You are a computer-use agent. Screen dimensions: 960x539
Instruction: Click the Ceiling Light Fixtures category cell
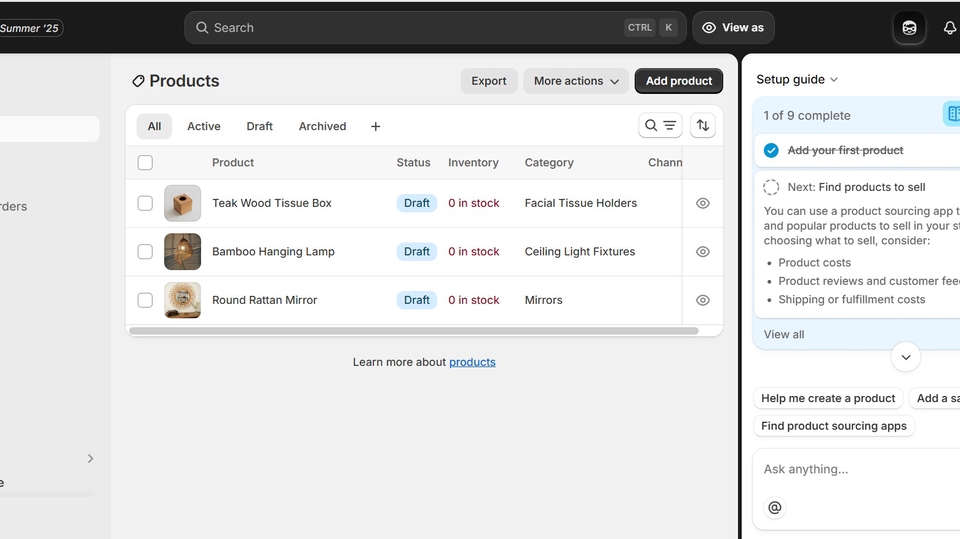(580, 252)
